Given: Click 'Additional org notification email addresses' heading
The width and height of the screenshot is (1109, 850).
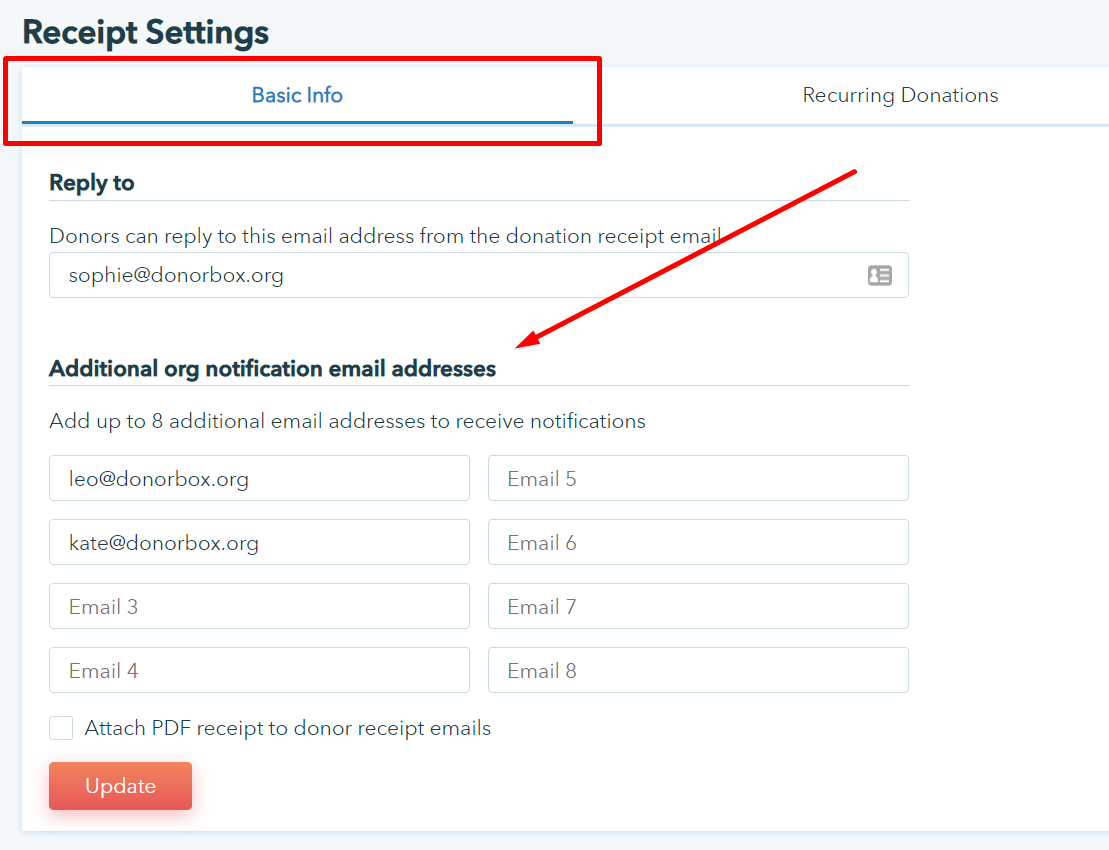Looking at the screenshot, I should (272, 368).
